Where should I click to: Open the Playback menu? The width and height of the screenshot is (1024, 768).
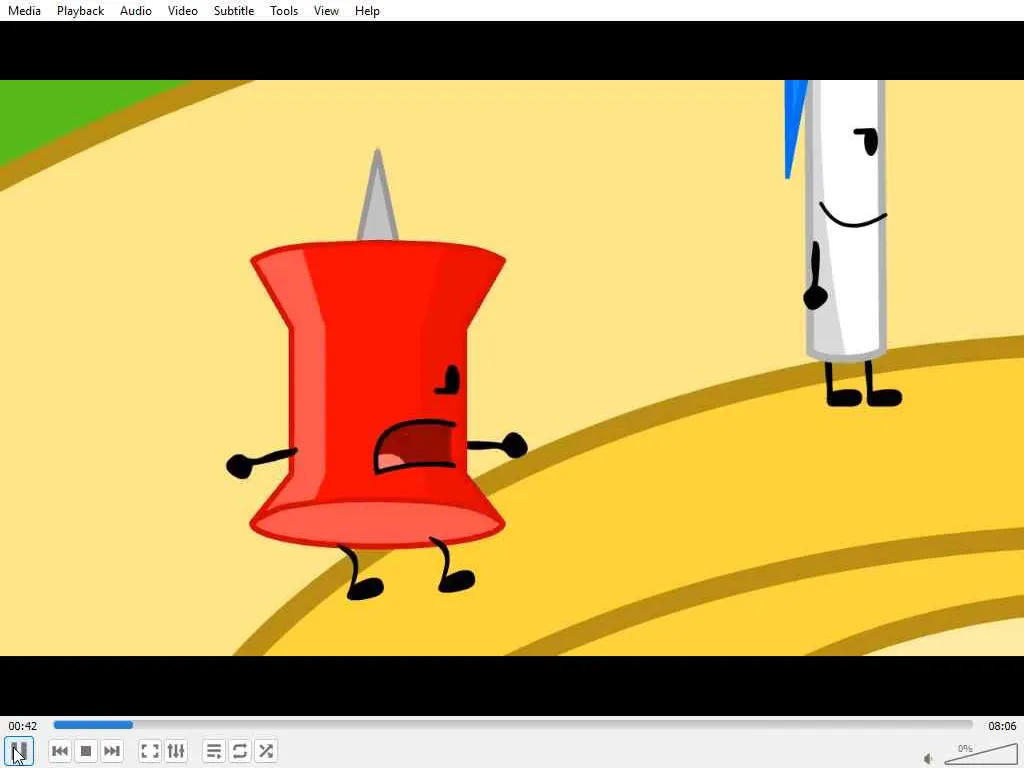coord(80,10)
